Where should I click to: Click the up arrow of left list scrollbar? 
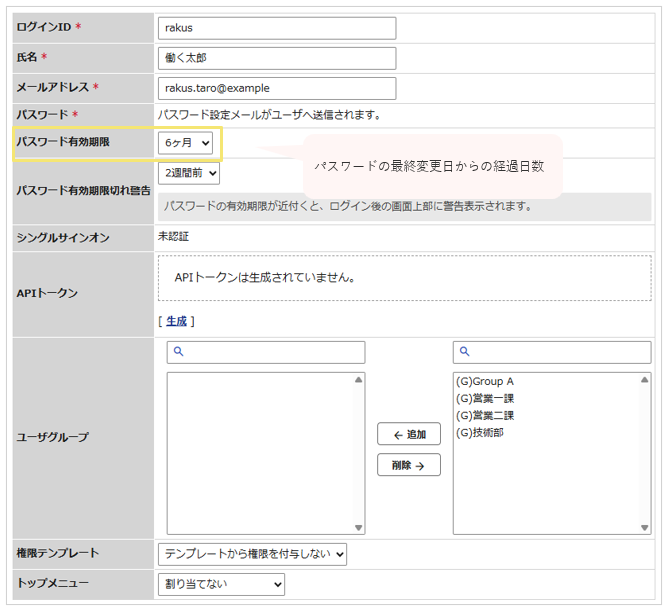pos(359,379)
